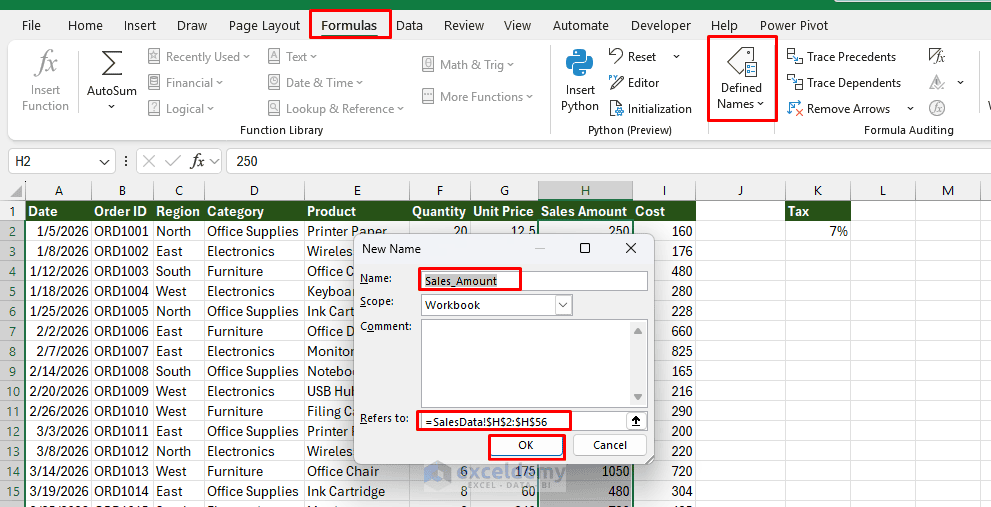
Task: Click the 7% cell
Action: (x=818, y=231)
